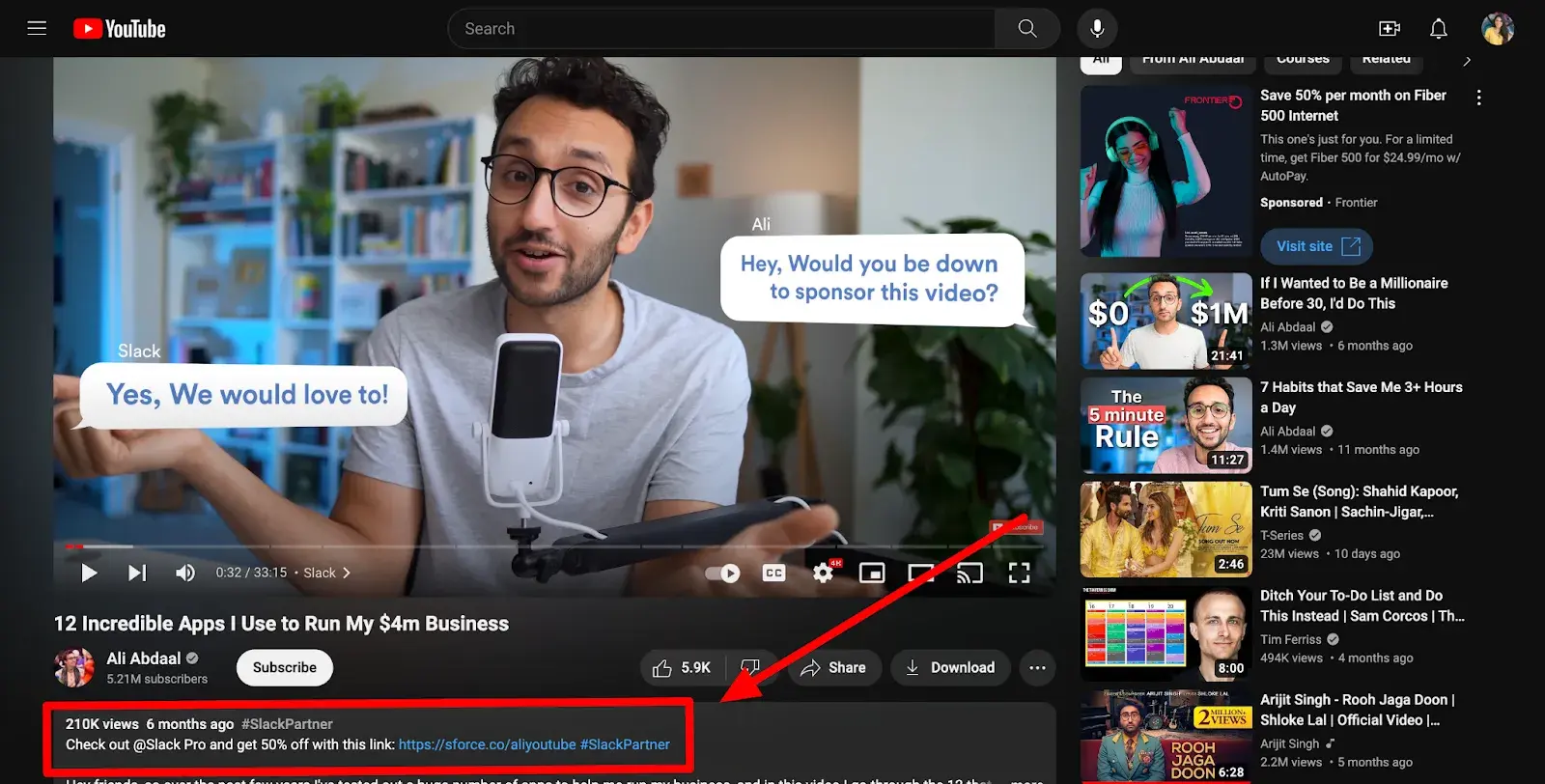The width and height of the screenshot is (1545, 784).
Task: Open Ali Abdaal channel avatar
Action: click(x=74, y=667)
